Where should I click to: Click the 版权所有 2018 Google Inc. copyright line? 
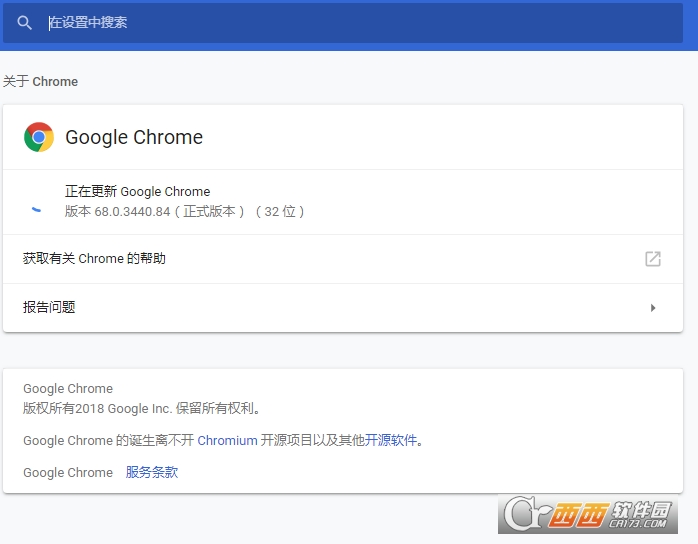click(x=143, y=408)
